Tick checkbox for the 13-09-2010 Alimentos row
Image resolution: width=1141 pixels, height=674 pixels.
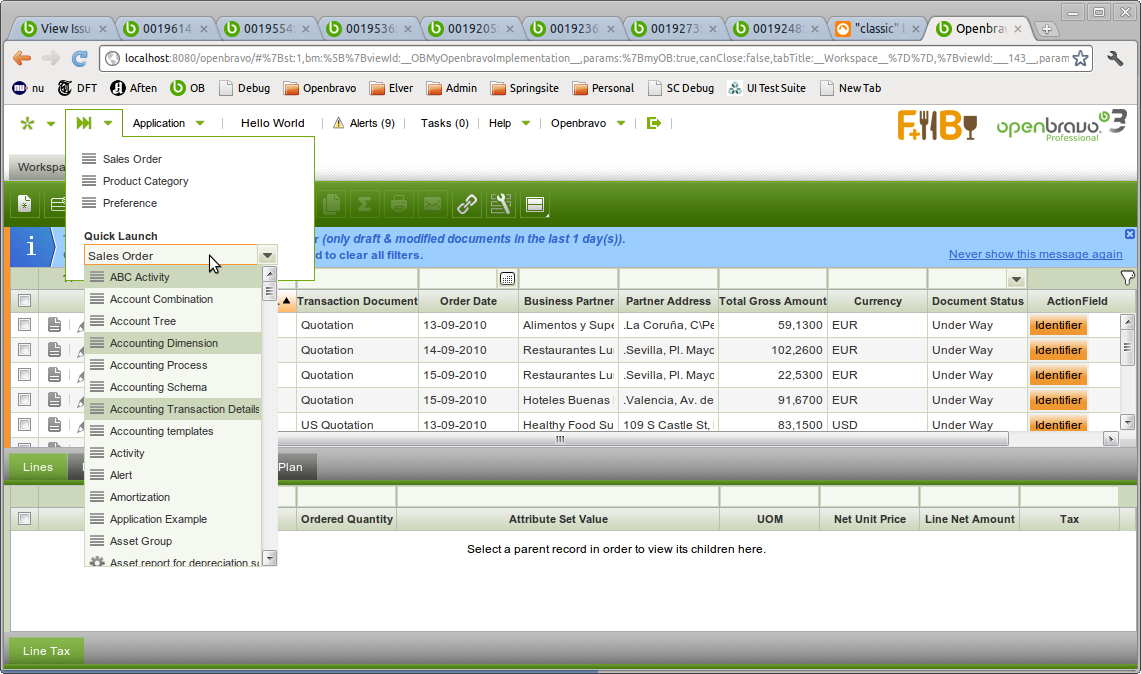tap(25, 325)
